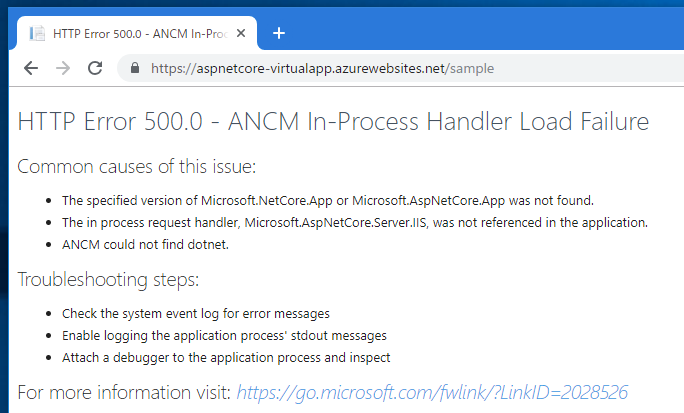
Task: Click the forward navigation arrow
Action: (63, 68)
